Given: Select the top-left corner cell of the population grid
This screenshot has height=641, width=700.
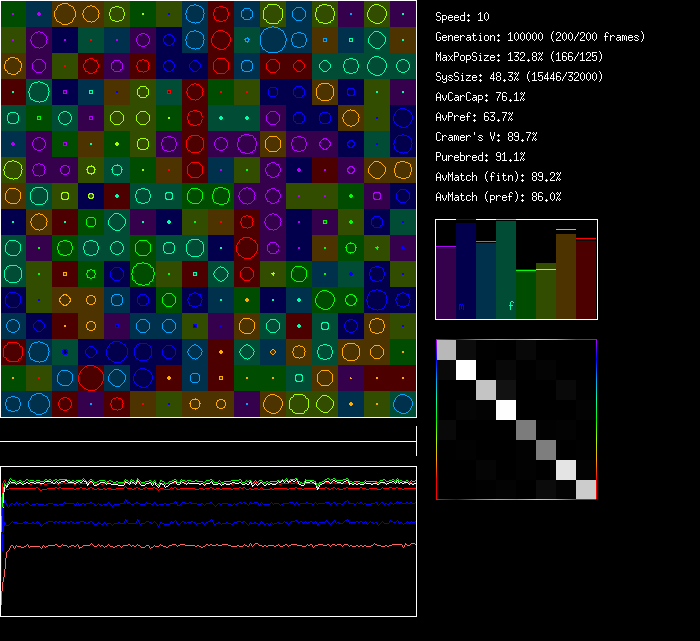Looking at the screenshot, I should [x=13, y=14].
